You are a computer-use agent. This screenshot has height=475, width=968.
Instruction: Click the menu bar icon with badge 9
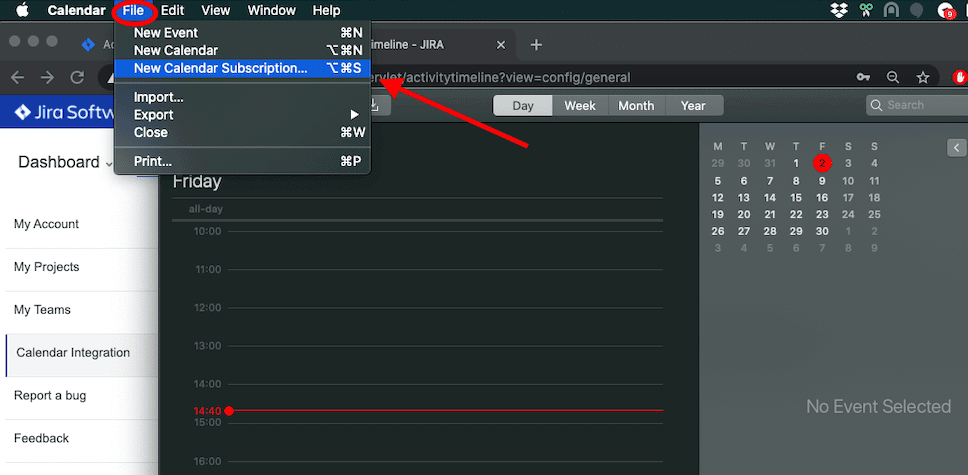[946, 10]
